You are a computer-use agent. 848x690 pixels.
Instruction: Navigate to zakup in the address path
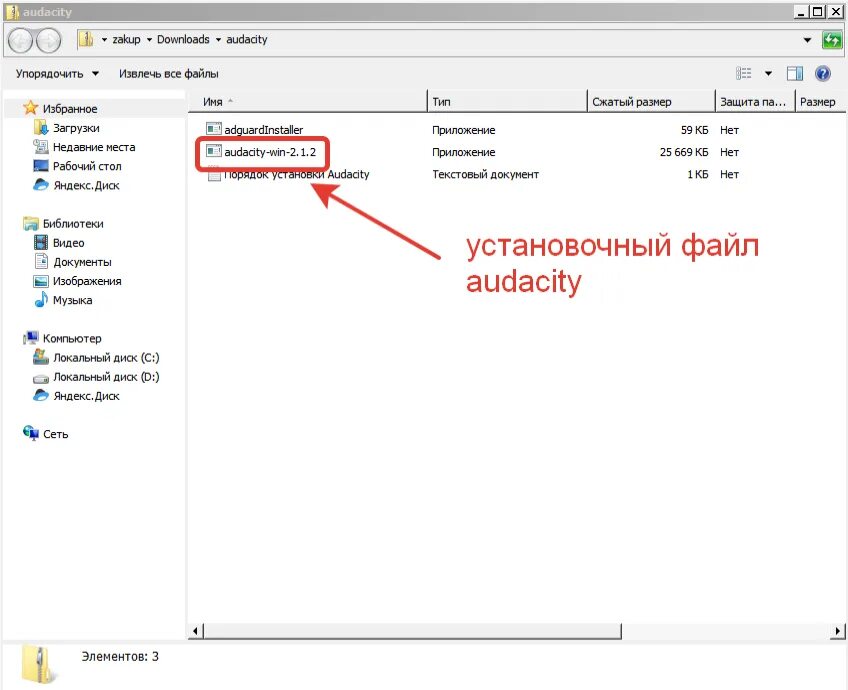127,39
